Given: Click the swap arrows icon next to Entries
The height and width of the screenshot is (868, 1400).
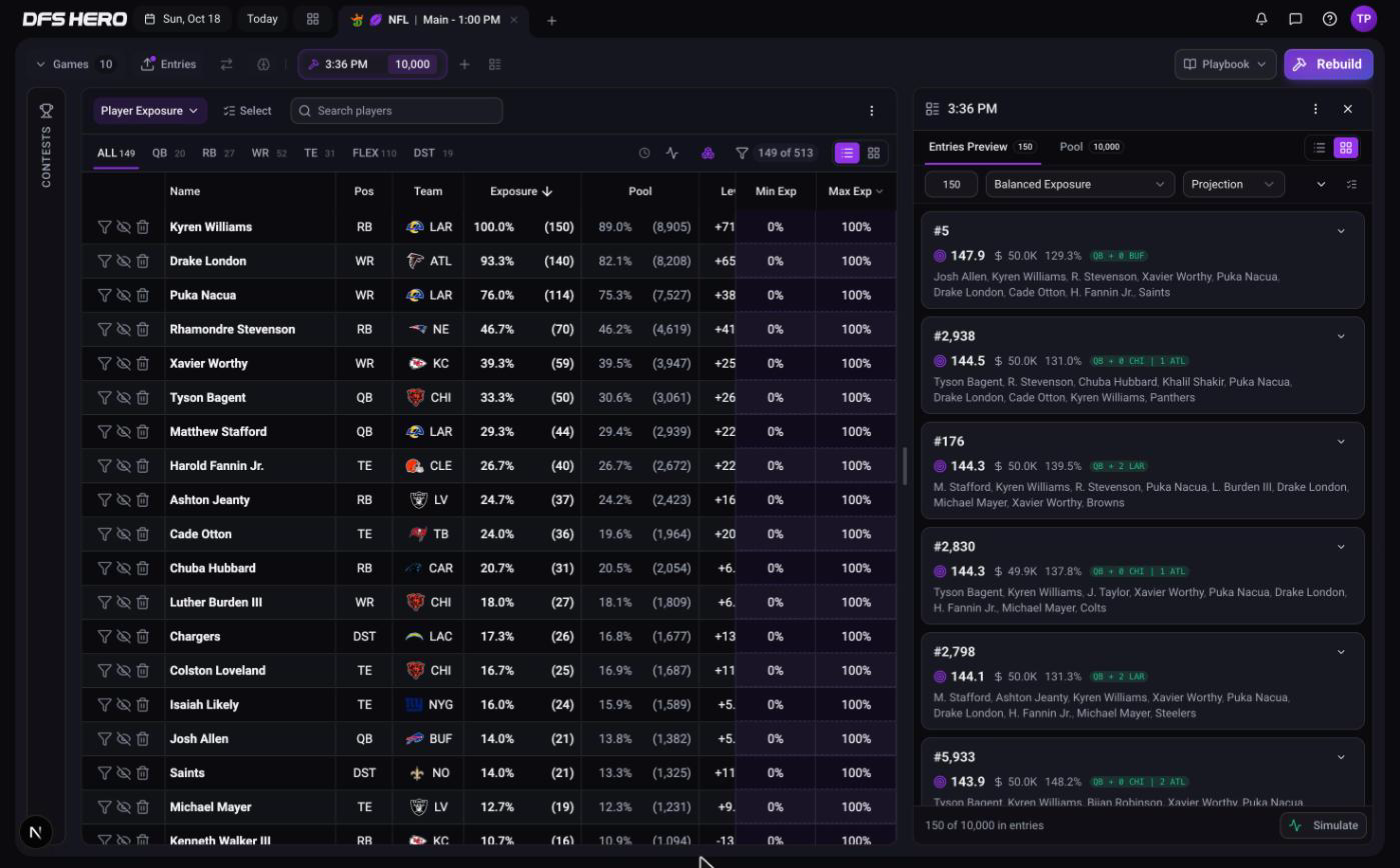Looking at the screenshot, I should tap(227, 64).
